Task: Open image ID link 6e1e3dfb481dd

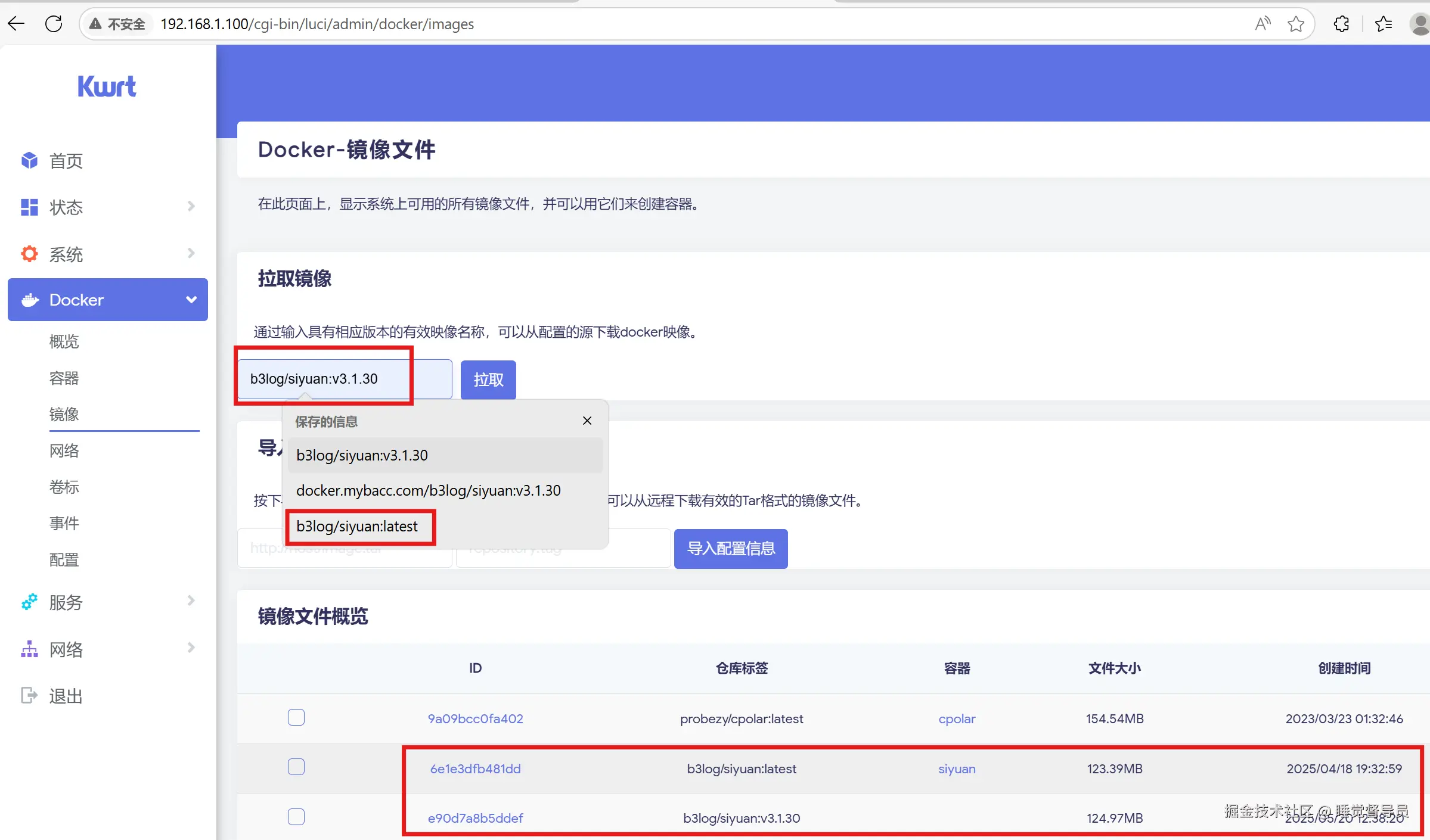Action: click(x=475, y=769)
